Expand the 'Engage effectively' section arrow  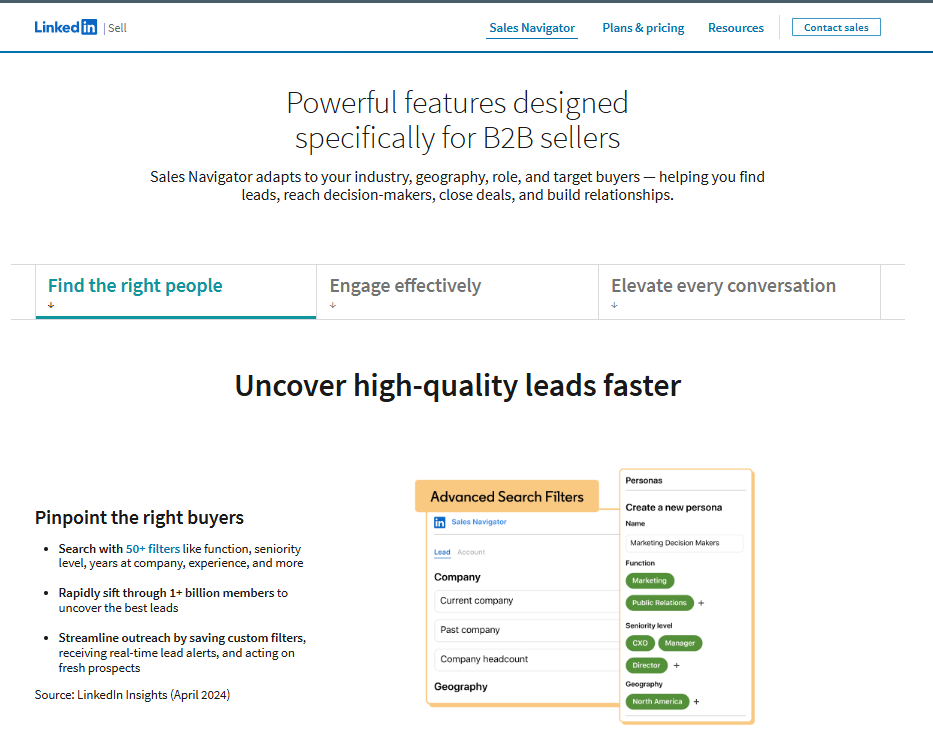[x=332, y=304]
